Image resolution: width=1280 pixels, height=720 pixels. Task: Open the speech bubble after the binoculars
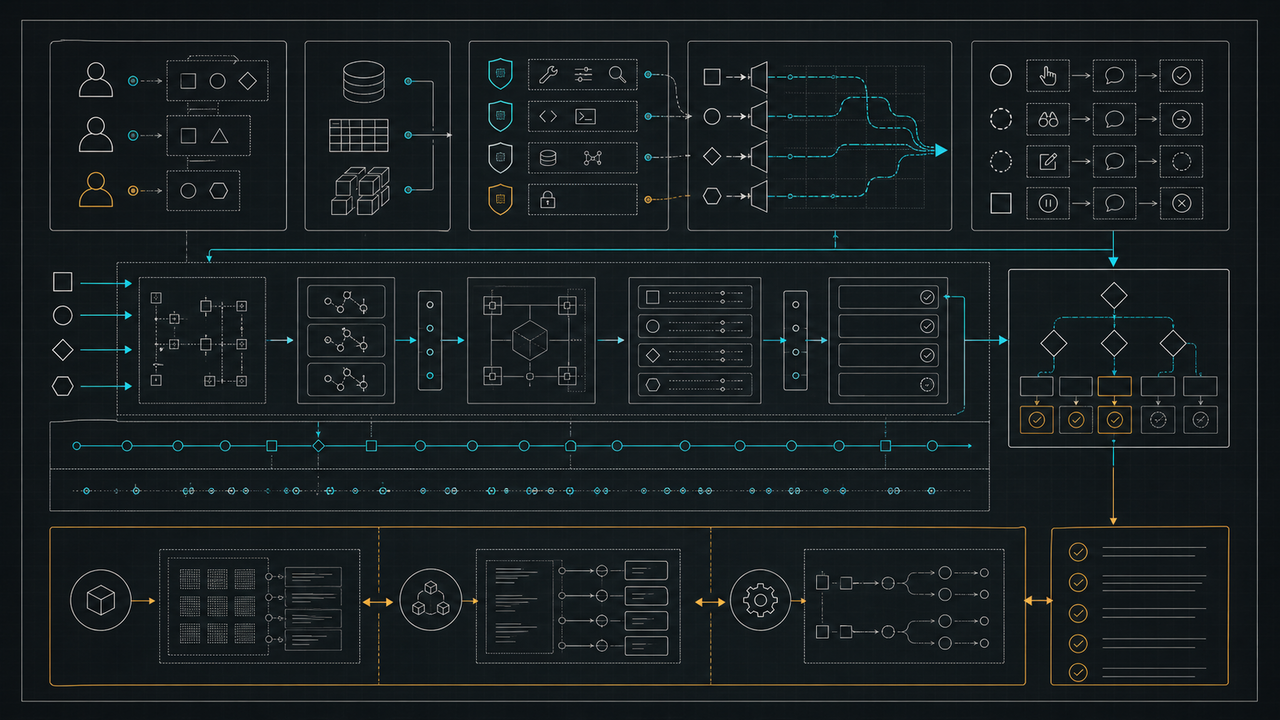[x=1115, y=119]
